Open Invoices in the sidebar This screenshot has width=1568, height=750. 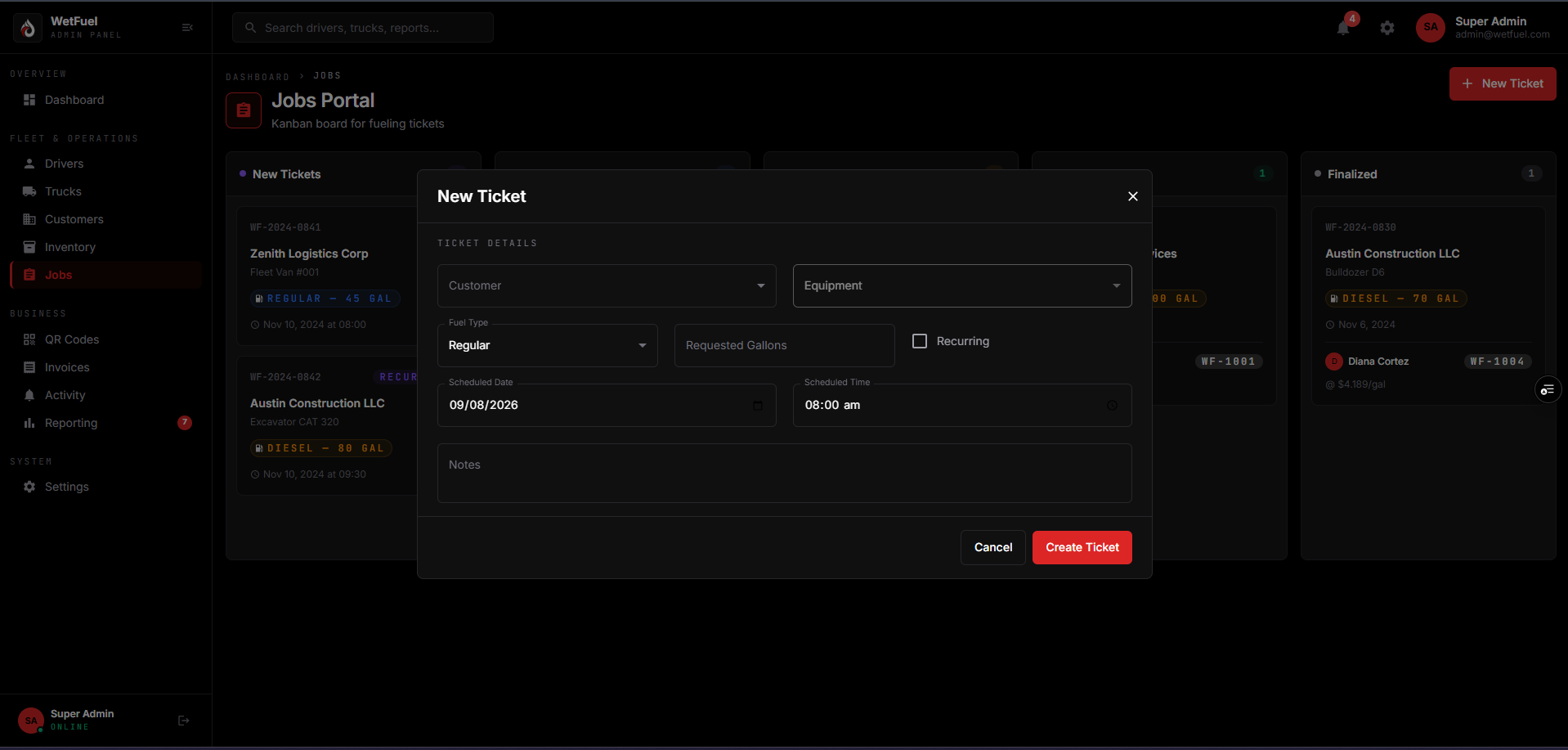tap(106, 367)
